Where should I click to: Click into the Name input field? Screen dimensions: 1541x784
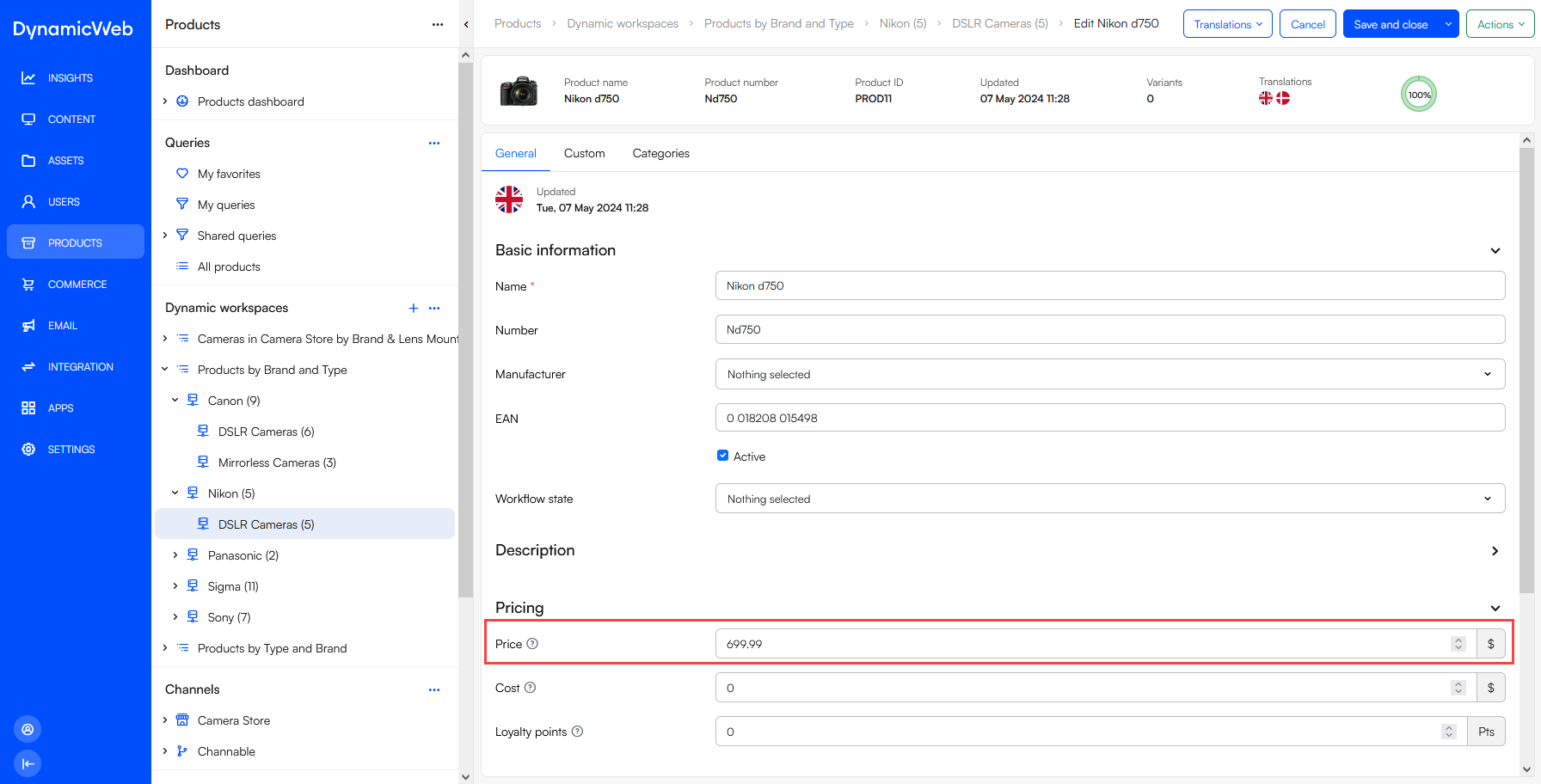pos(1110,285)
